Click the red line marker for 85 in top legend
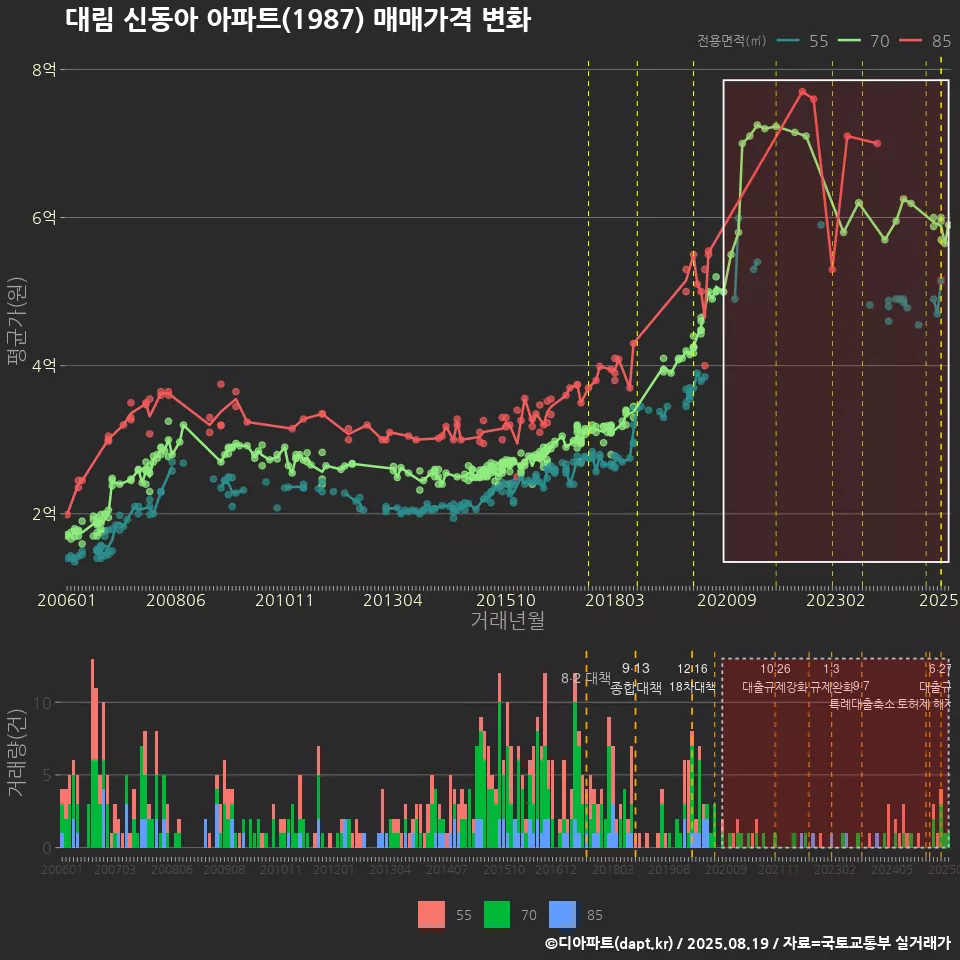Viewport: 960px width, 960px height. (911, 41)
